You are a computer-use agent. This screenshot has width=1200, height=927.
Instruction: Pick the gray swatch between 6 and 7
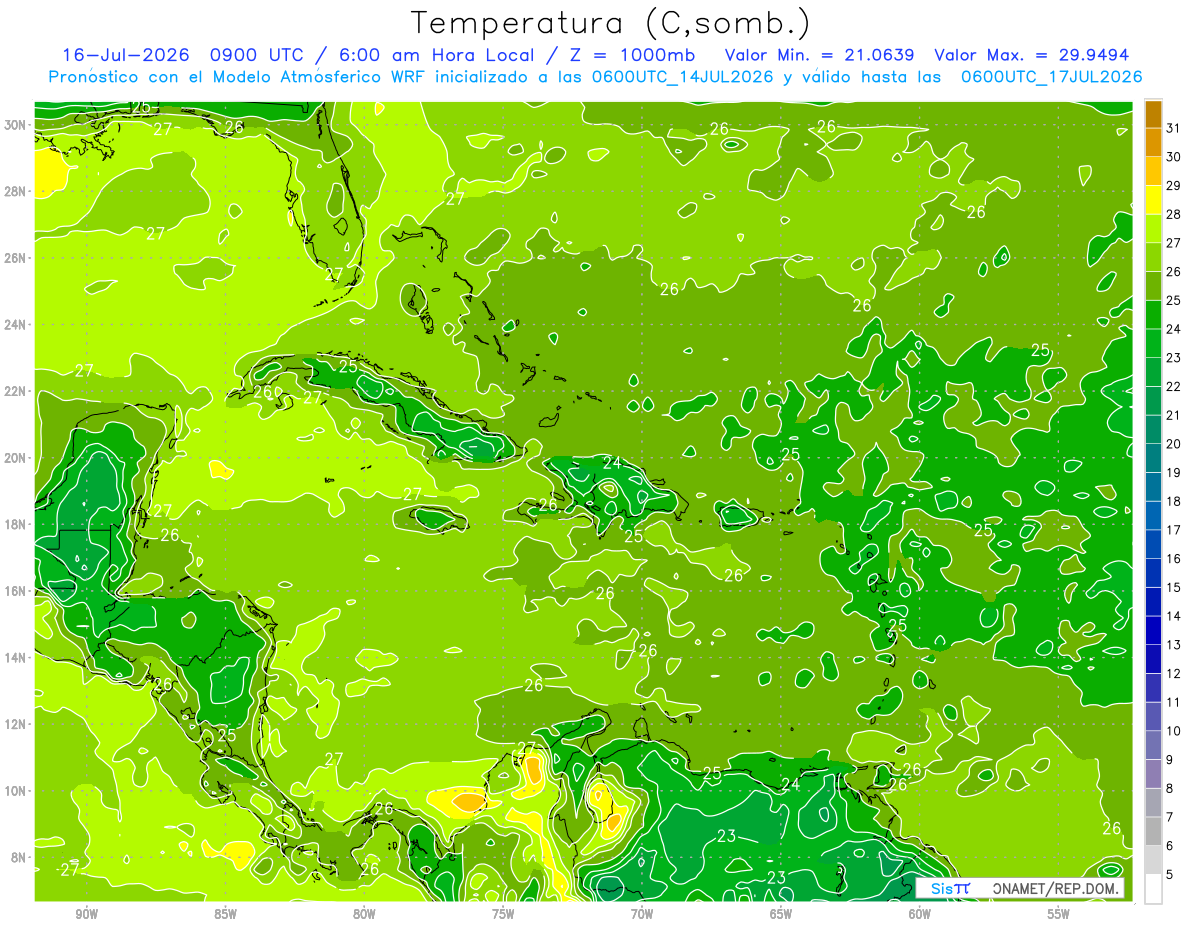(1153, 831)
